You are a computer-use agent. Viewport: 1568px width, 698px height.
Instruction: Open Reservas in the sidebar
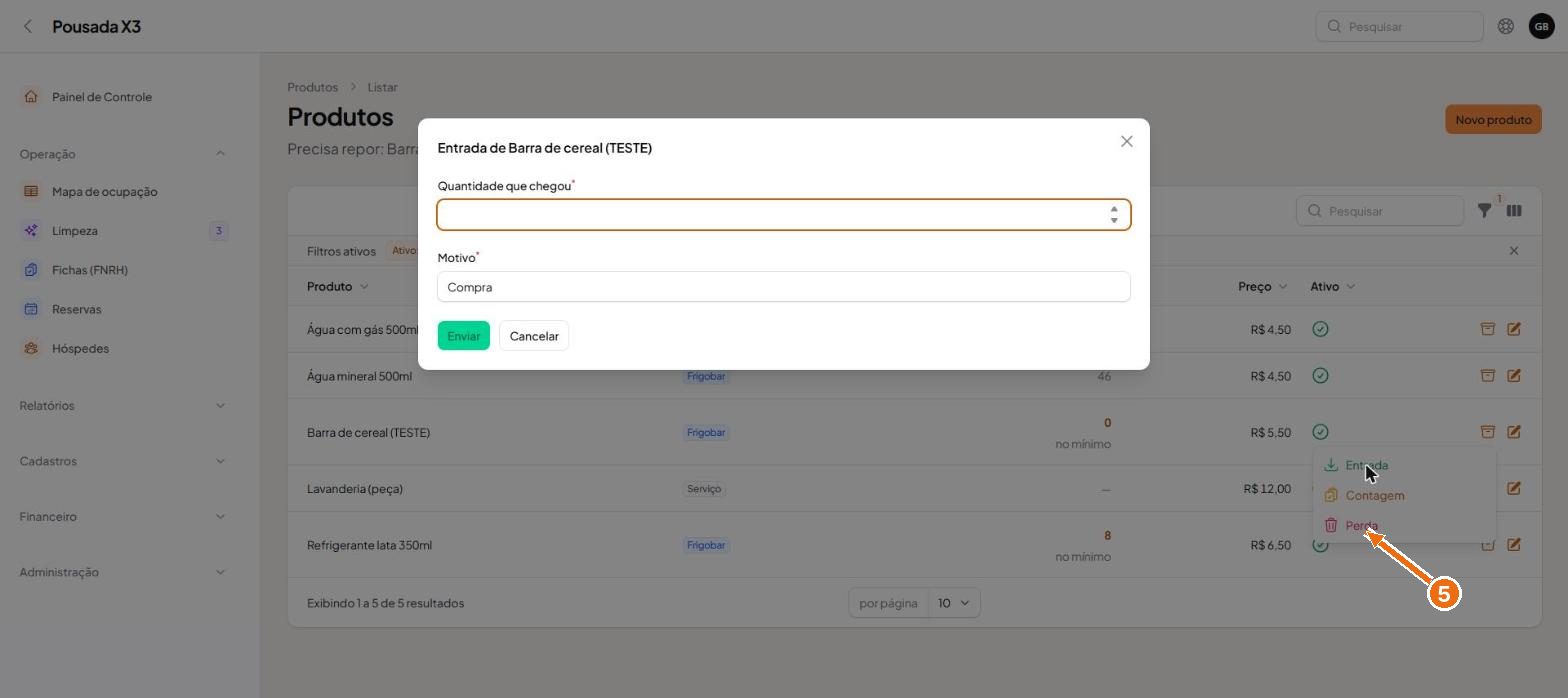coord(76,309)
